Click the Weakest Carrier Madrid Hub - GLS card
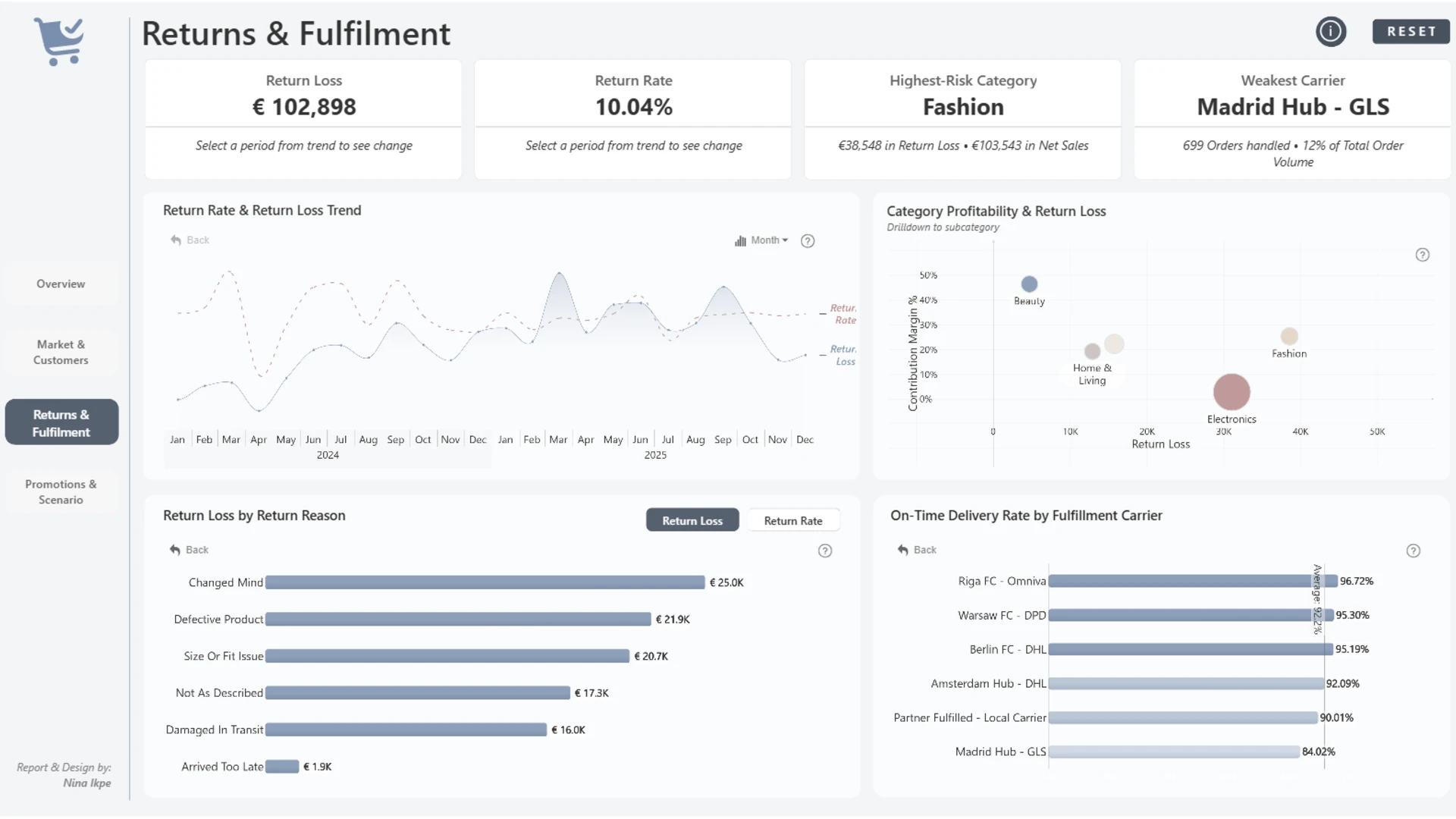Viewport: 1456px width, 819px height. click(1293, 119)
